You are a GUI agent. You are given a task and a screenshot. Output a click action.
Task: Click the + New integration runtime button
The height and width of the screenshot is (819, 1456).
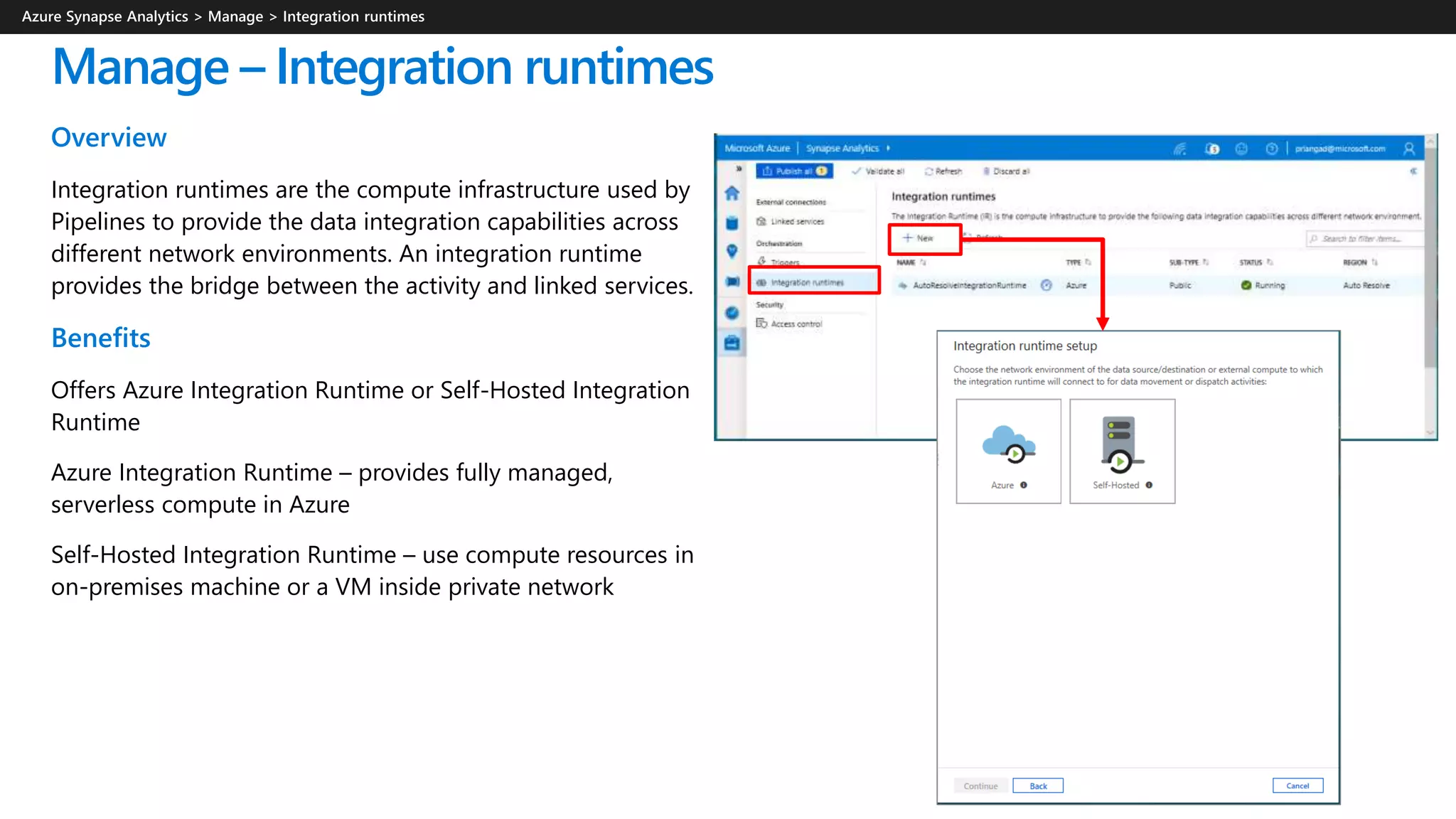tap(924, 239)
